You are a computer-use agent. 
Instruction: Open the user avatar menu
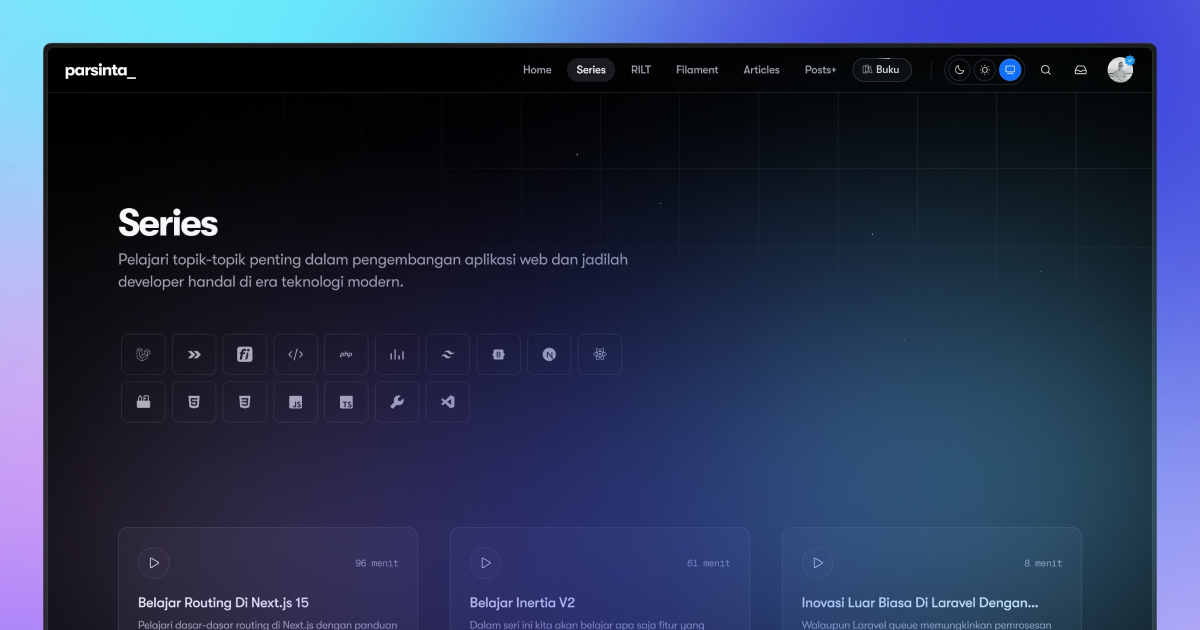1120,70
